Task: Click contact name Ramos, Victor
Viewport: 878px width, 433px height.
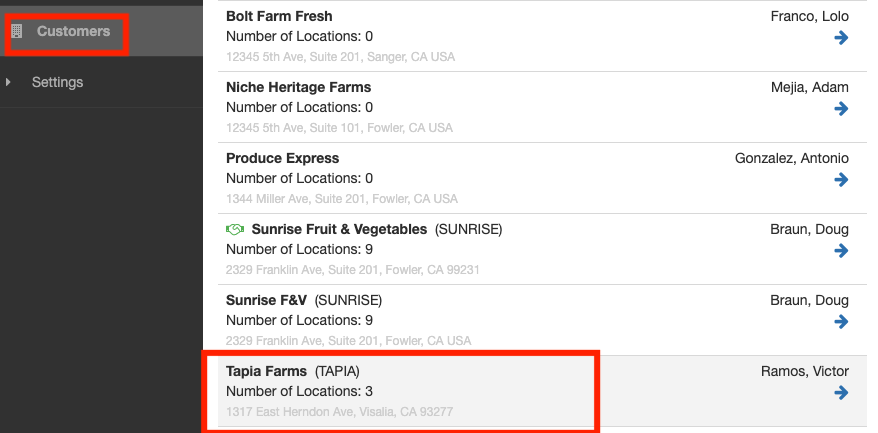Action: pyautogui.click(x=804, y=371)
